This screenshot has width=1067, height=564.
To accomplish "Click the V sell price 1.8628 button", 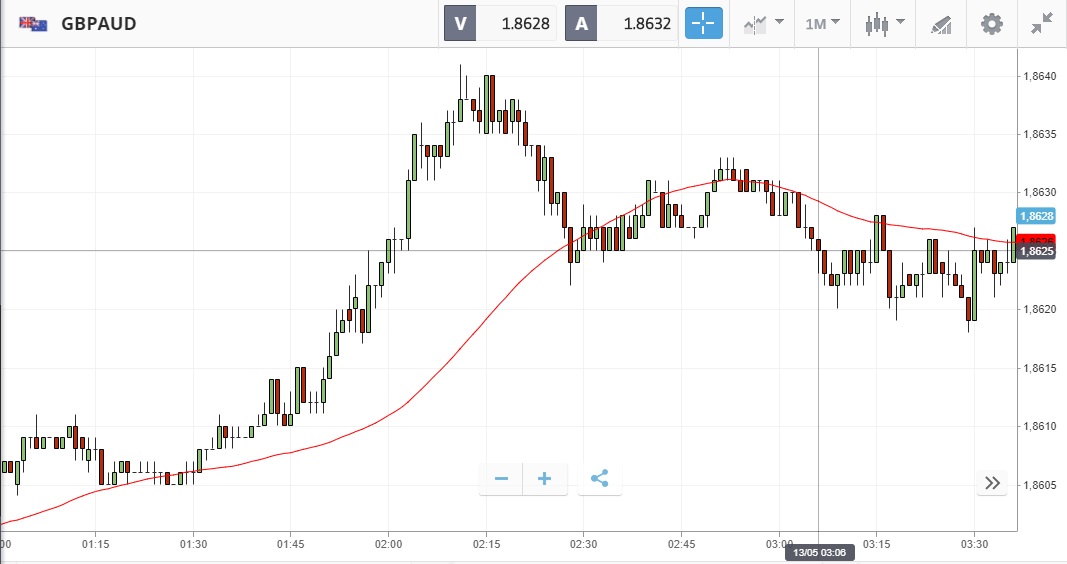I will tap(500, 24).
